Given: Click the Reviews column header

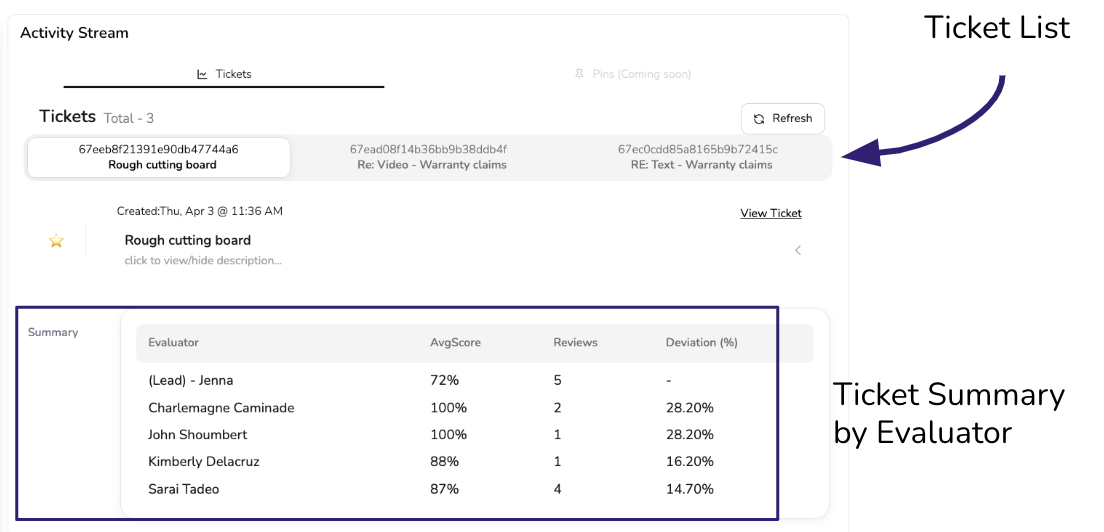Looking at the screenshot, I should (x=575, y=342).
